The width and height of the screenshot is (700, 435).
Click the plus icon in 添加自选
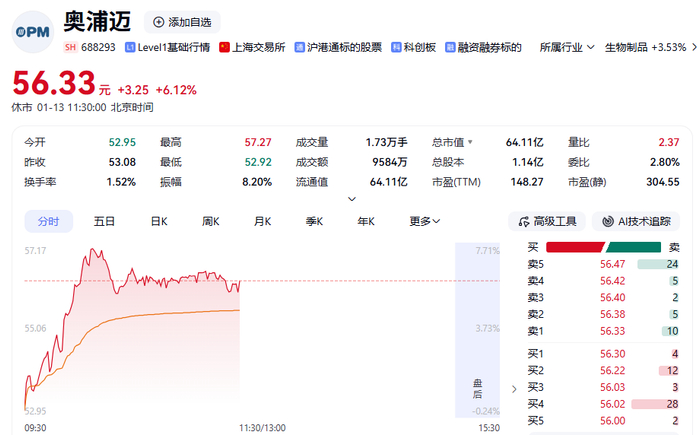pos(158,22)
